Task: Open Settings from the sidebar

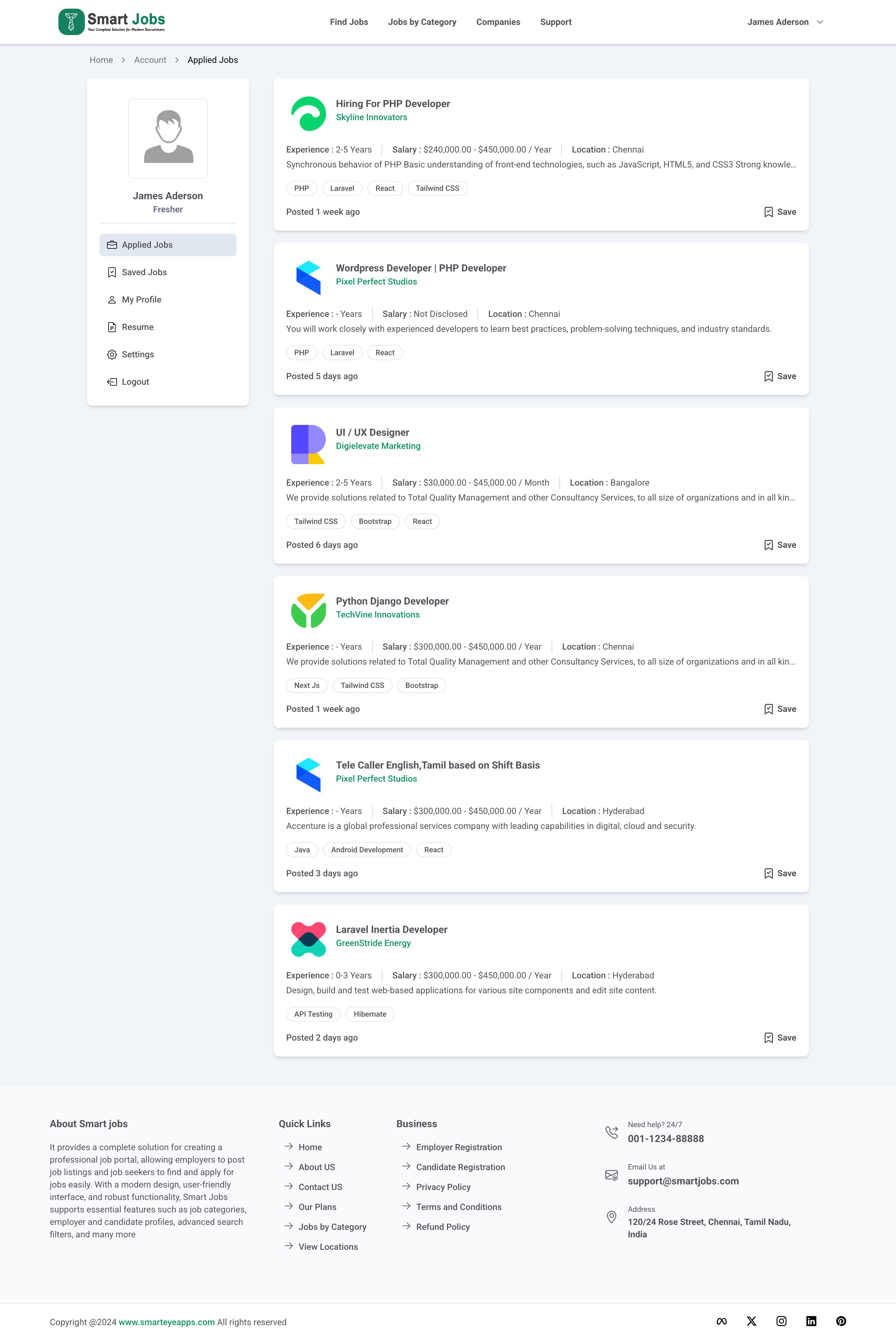Action: pyautogui.click(x=138, y=355)
